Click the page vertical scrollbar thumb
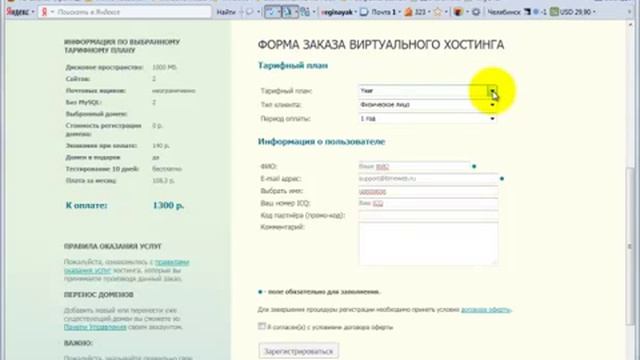Image resolution: width=640 pixels, height=360 pixels. [631, 246]
